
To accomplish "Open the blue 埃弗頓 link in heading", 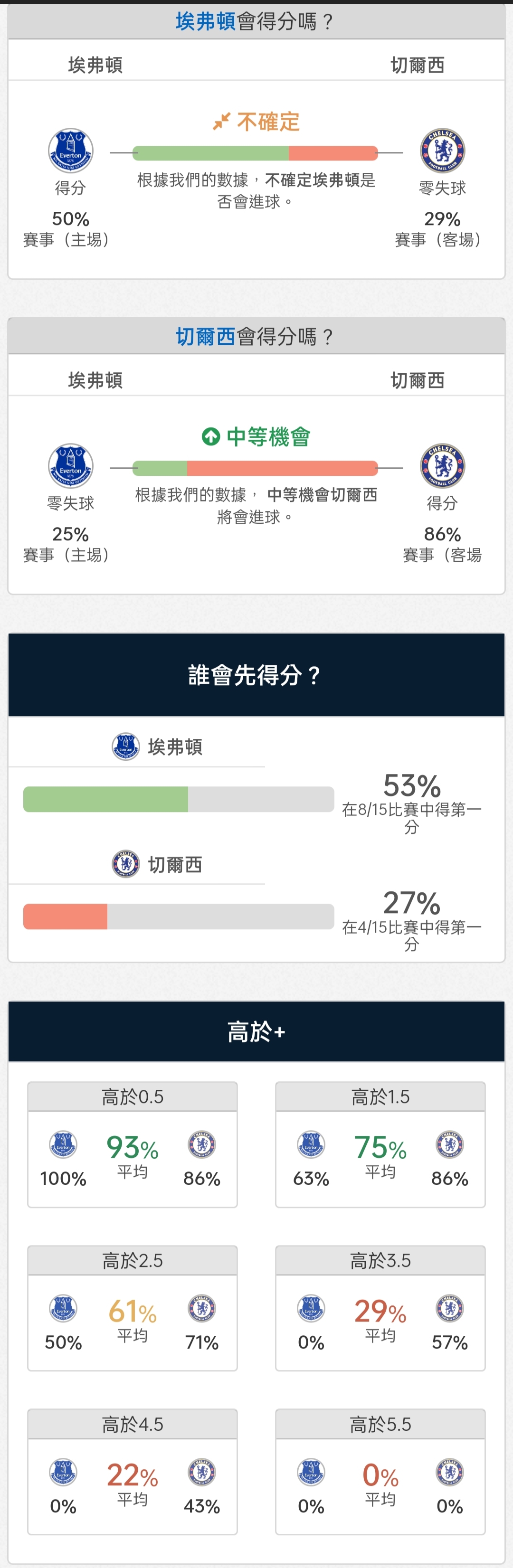I will pyautogui.click(x=206, y=21).
